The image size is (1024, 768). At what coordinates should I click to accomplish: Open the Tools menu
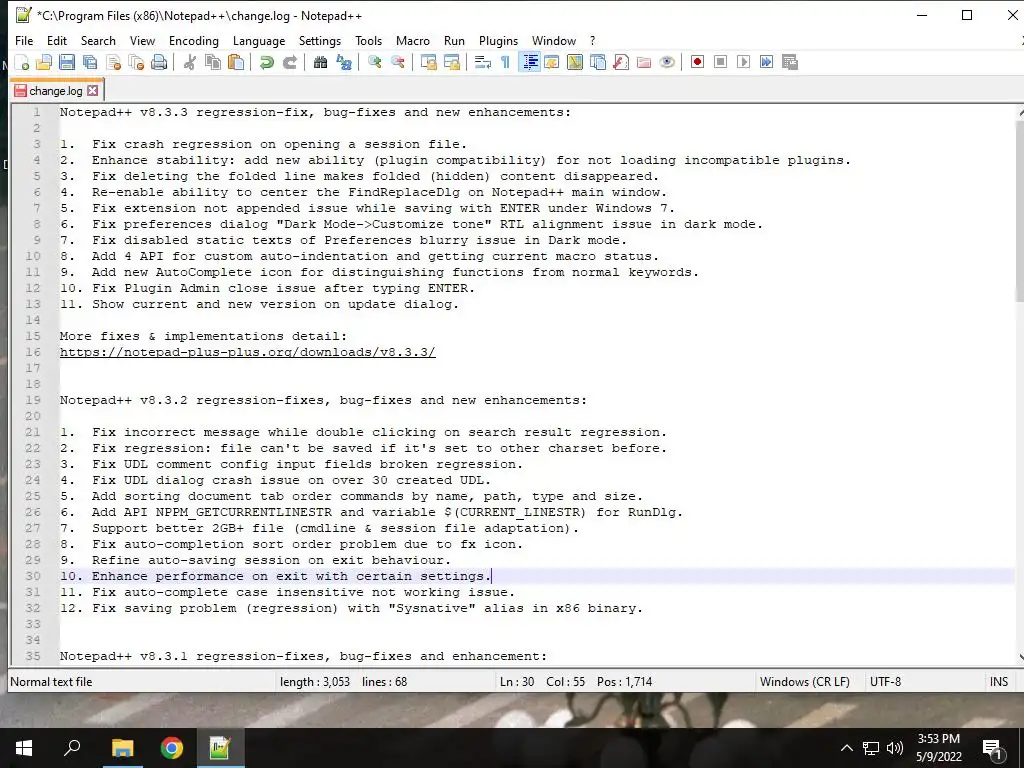[368, 40]
